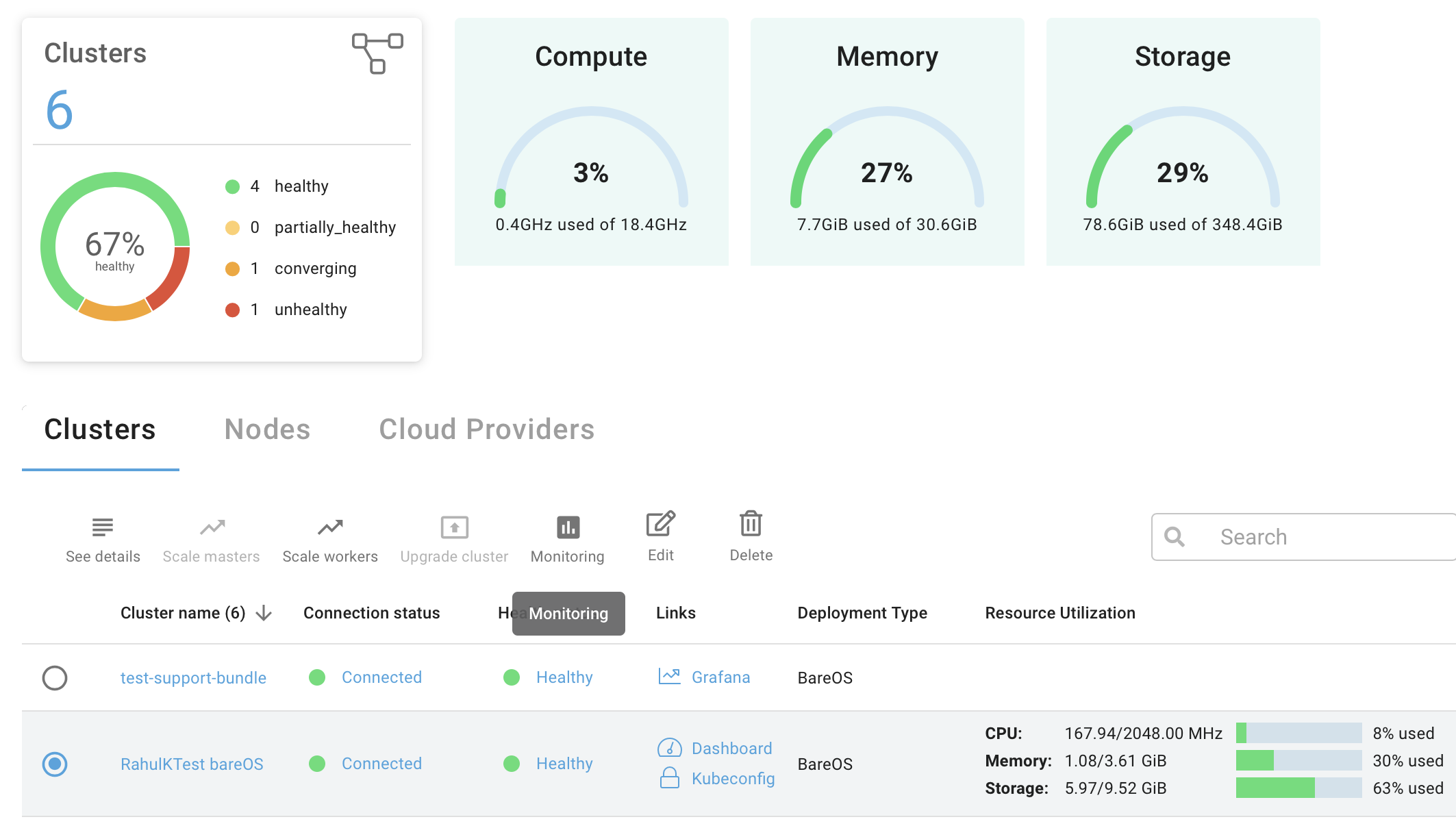The height and width of the screenshot is (826, 1456).
Task: Select the test-support-bundle radio button
Action: tap(55, 678)
